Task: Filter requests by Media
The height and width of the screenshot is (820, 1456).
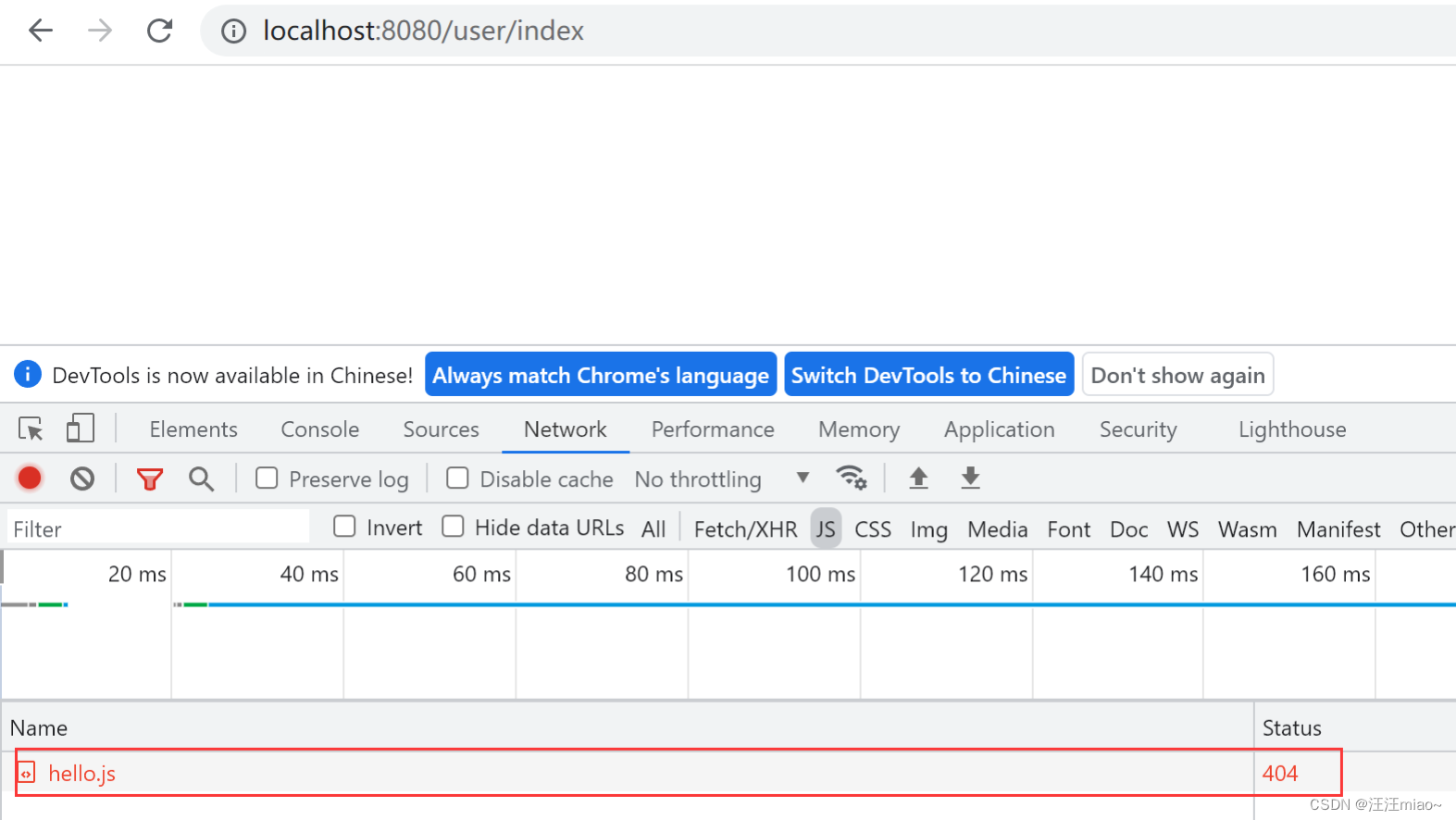Action: (x=997, y=529)
